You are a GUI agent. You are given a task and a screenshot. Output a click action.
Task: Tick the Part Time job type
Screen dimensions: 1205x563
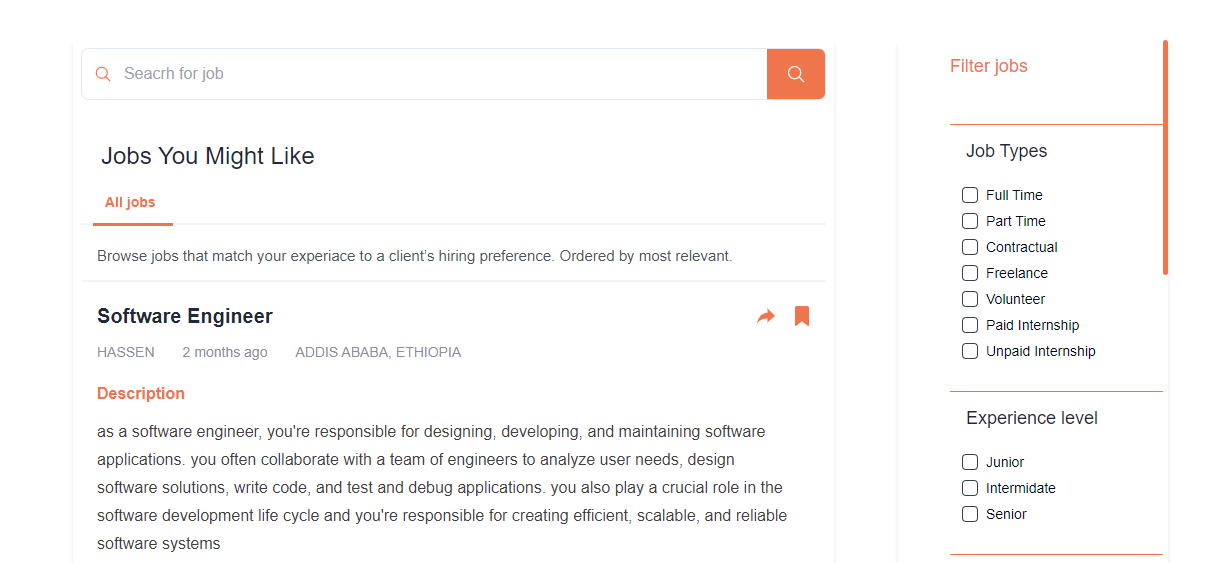970,221
